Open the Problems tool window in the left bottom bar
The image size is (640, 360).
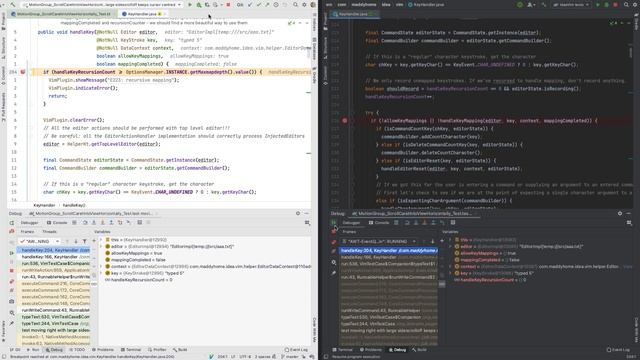click(103, 350)
